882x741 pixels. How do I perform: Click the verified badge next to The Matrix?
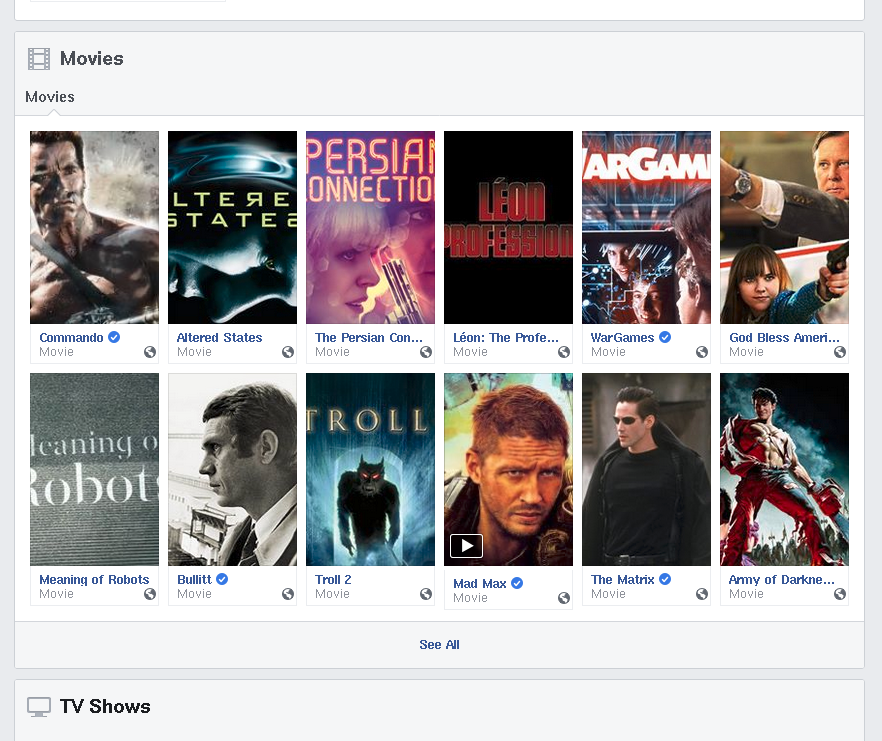(665, 579)
